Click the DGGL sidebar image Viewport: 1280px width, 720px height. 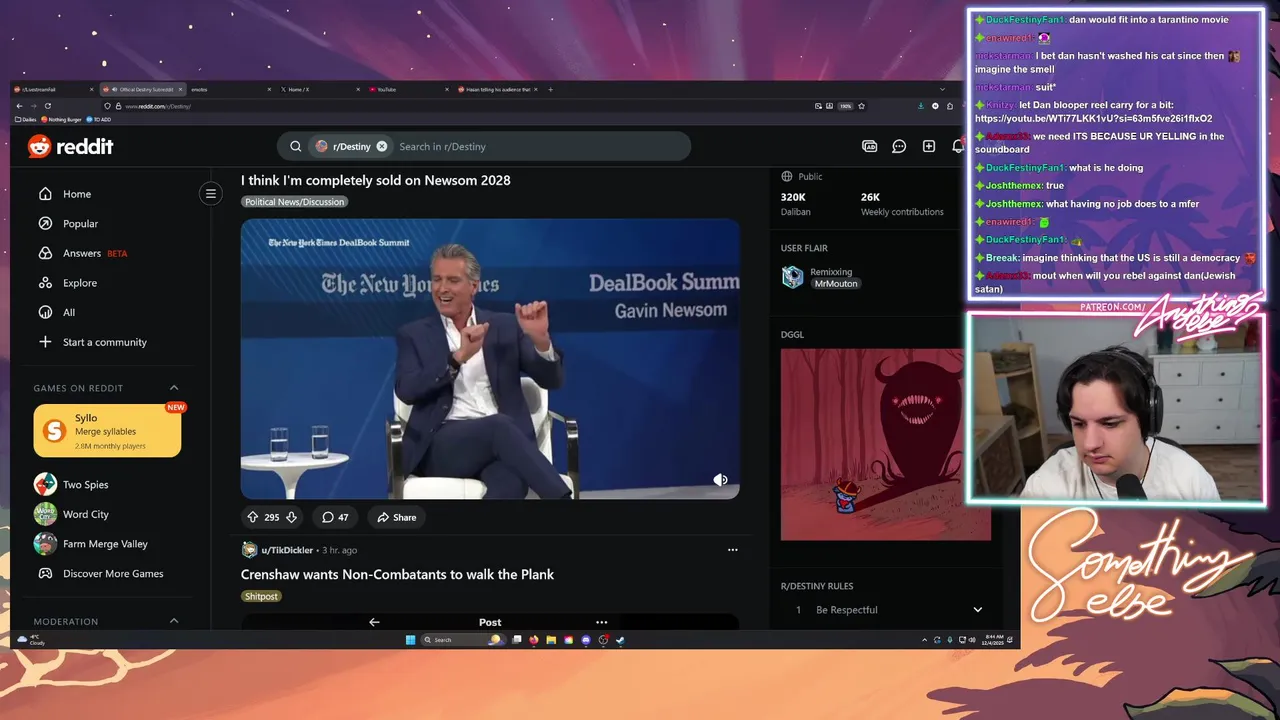tap(886, 444)
